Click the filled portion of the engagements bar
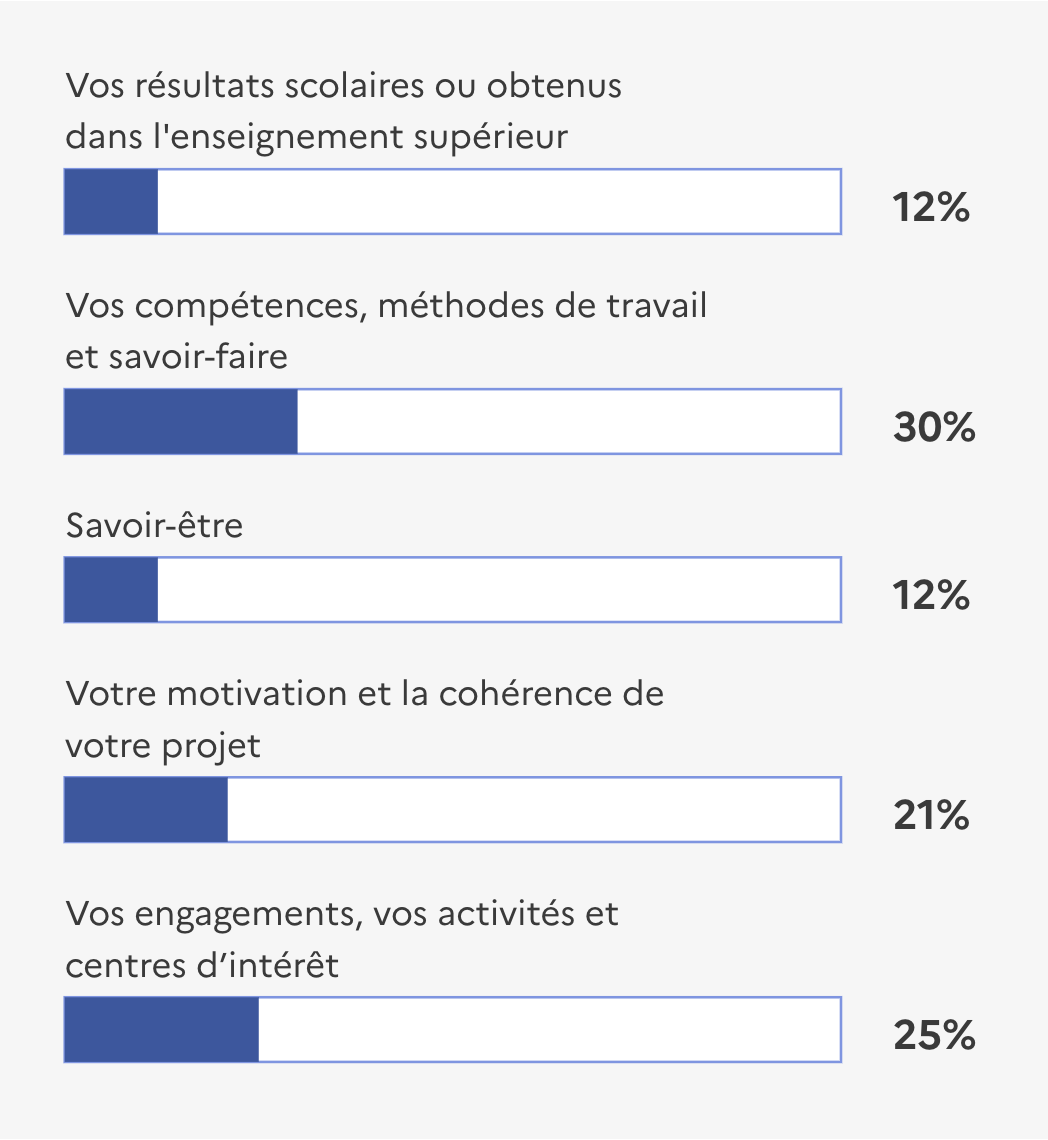The height and width of the screenshot is (1140, 1048). pos(161,1029)
